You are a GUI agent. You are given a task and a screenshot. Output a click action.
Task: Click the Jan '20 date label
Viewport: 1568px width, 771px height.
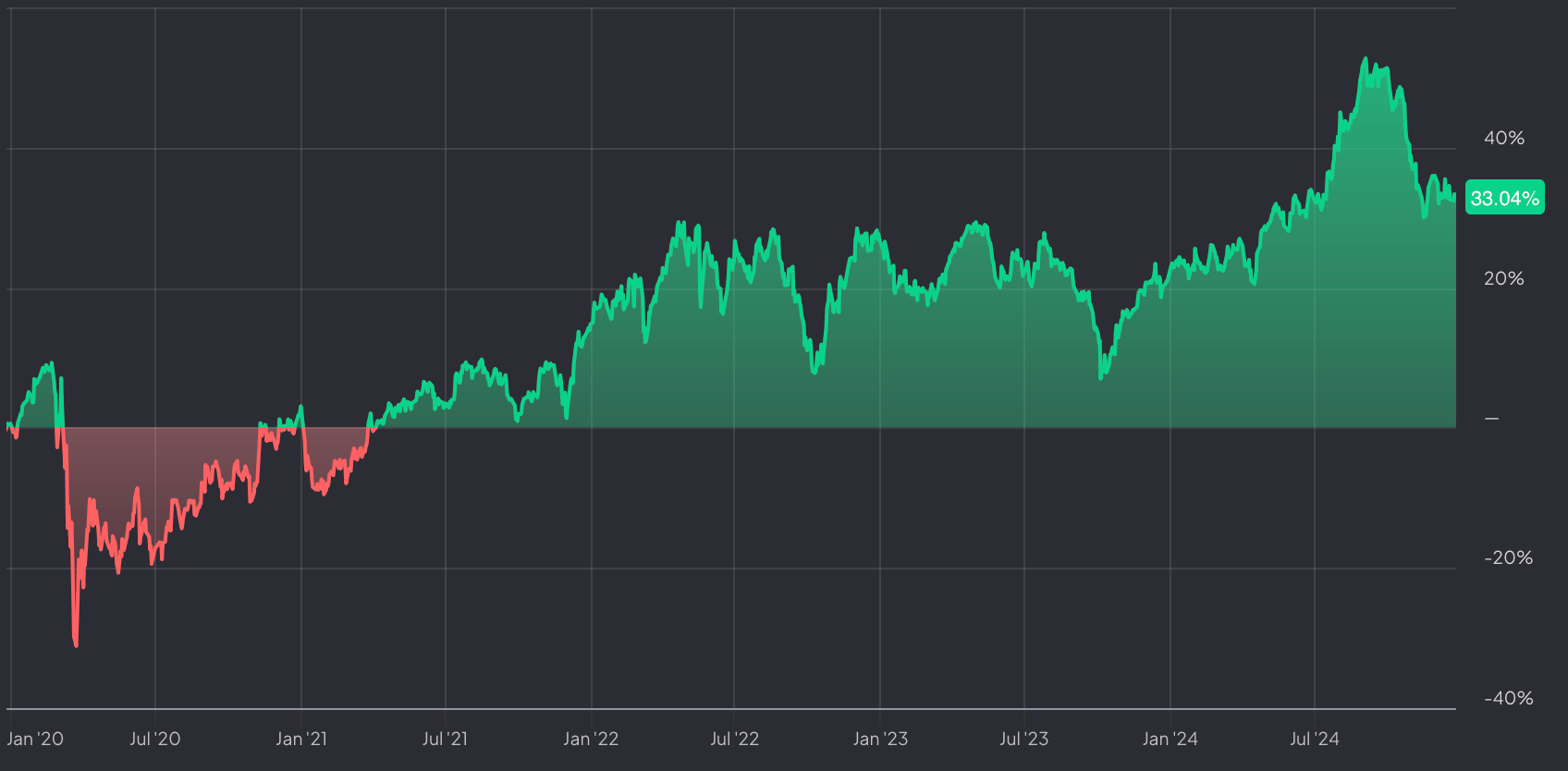[x=35, y=739]
